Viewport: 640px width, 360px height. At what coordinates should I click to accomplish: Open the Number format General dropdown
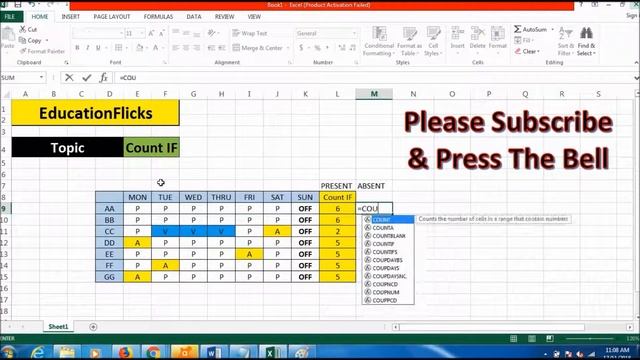tap(354, 33)
